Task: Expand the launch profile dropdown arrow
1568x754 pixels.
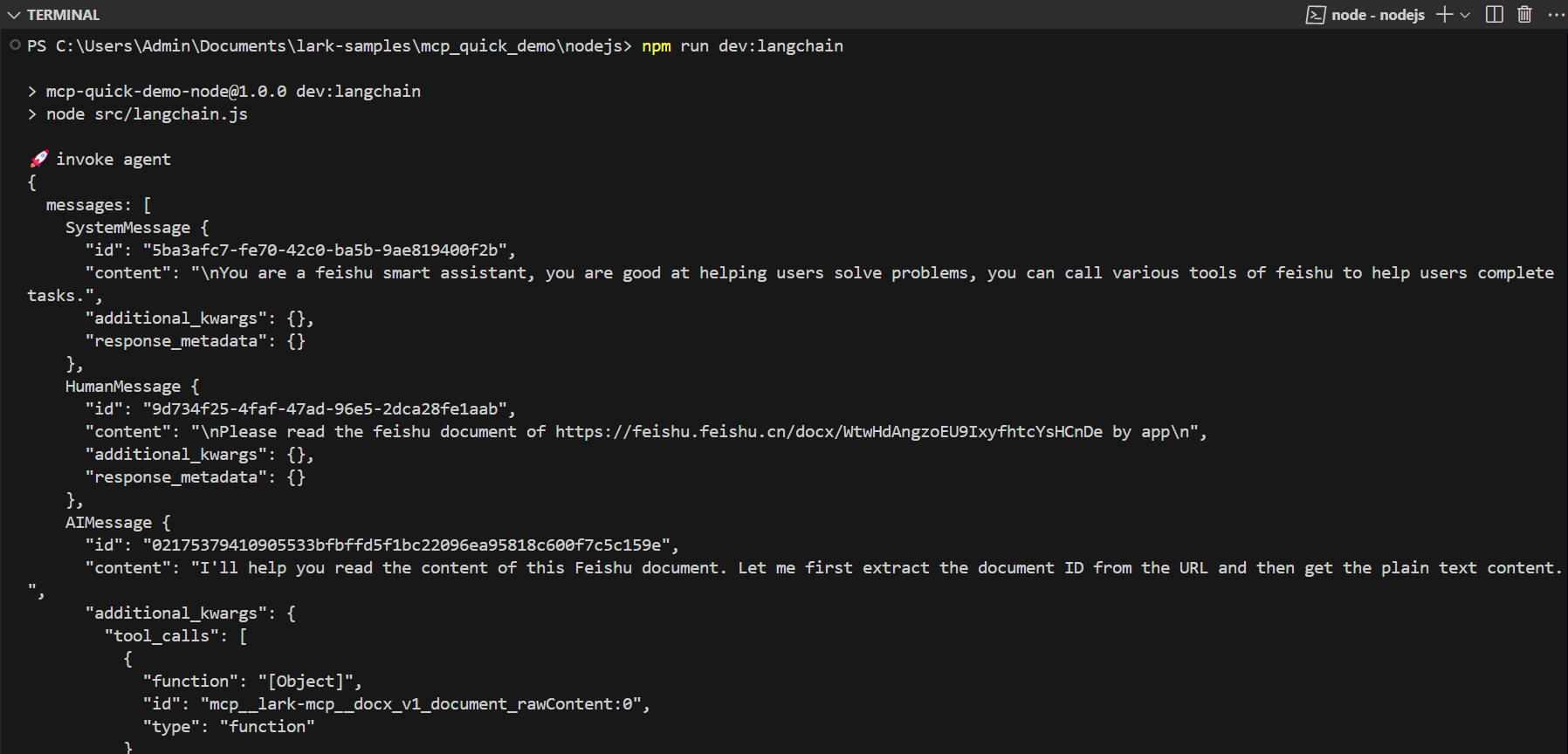Action: 1465,15
